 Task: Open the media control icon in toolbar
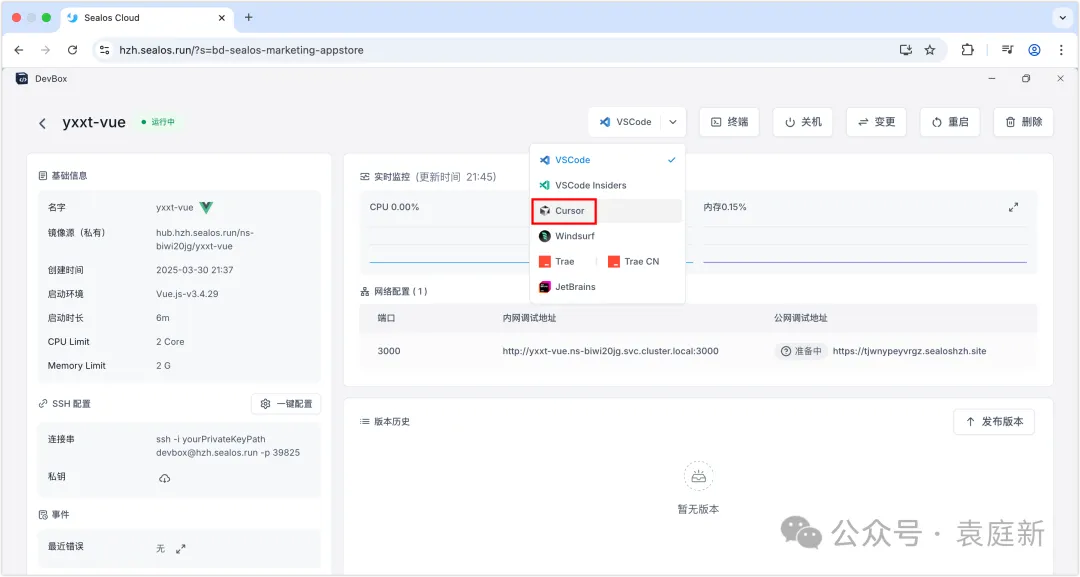1008,50
